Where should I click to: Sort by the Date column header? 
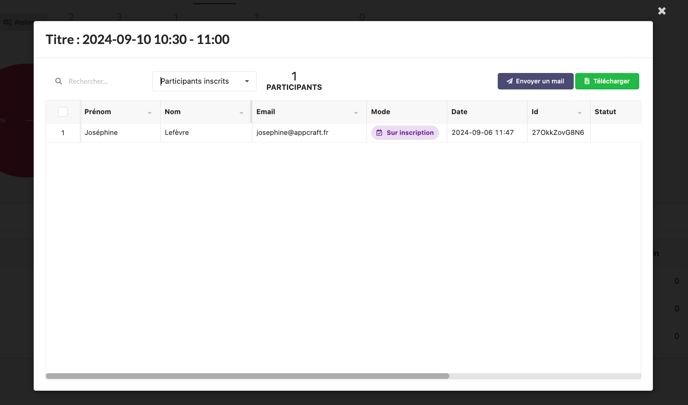[459, 112]
